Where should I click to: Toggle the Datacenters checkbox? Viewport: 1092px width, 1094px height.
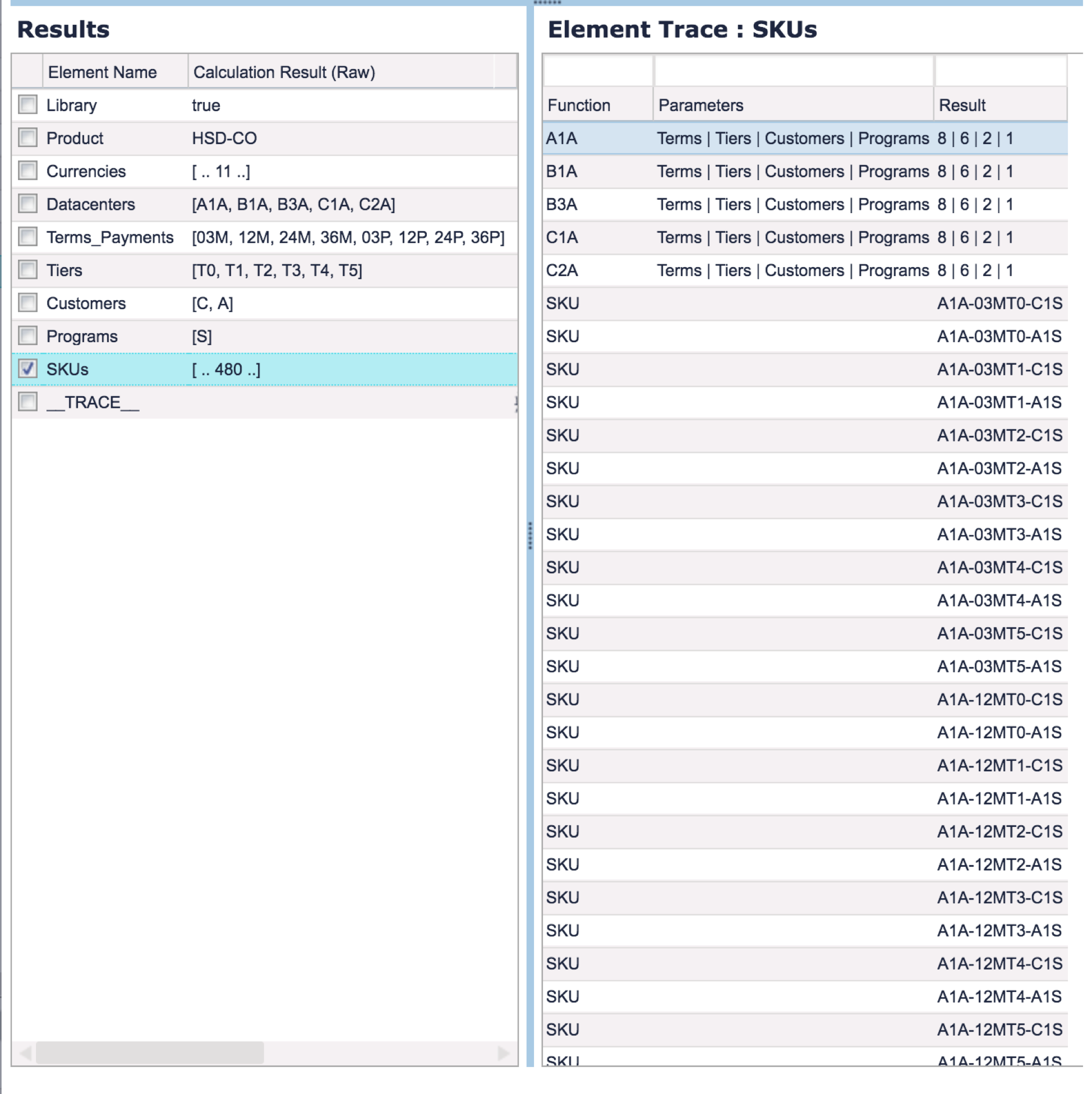pyautogui.click(x=27, y=204)
